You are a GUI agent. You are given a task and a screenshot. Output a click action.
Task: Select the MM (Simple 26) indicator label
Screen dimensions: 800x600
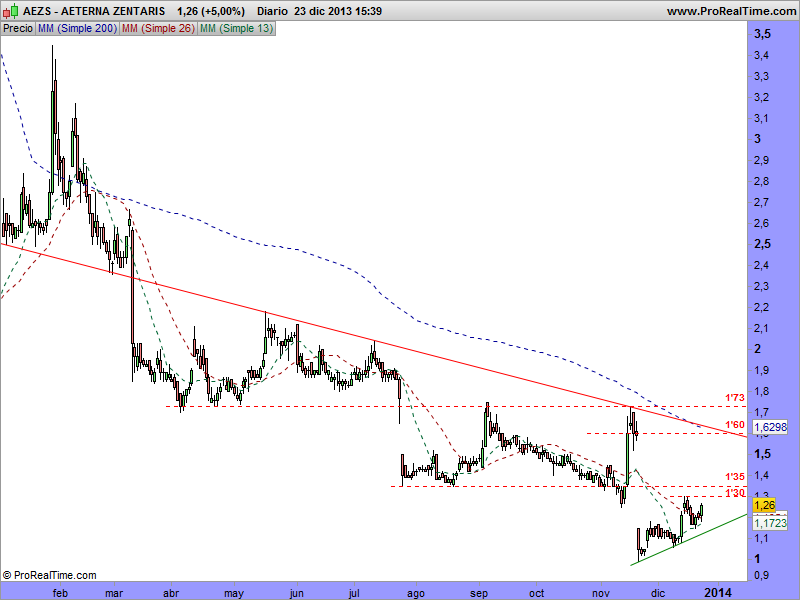(158, 29)
